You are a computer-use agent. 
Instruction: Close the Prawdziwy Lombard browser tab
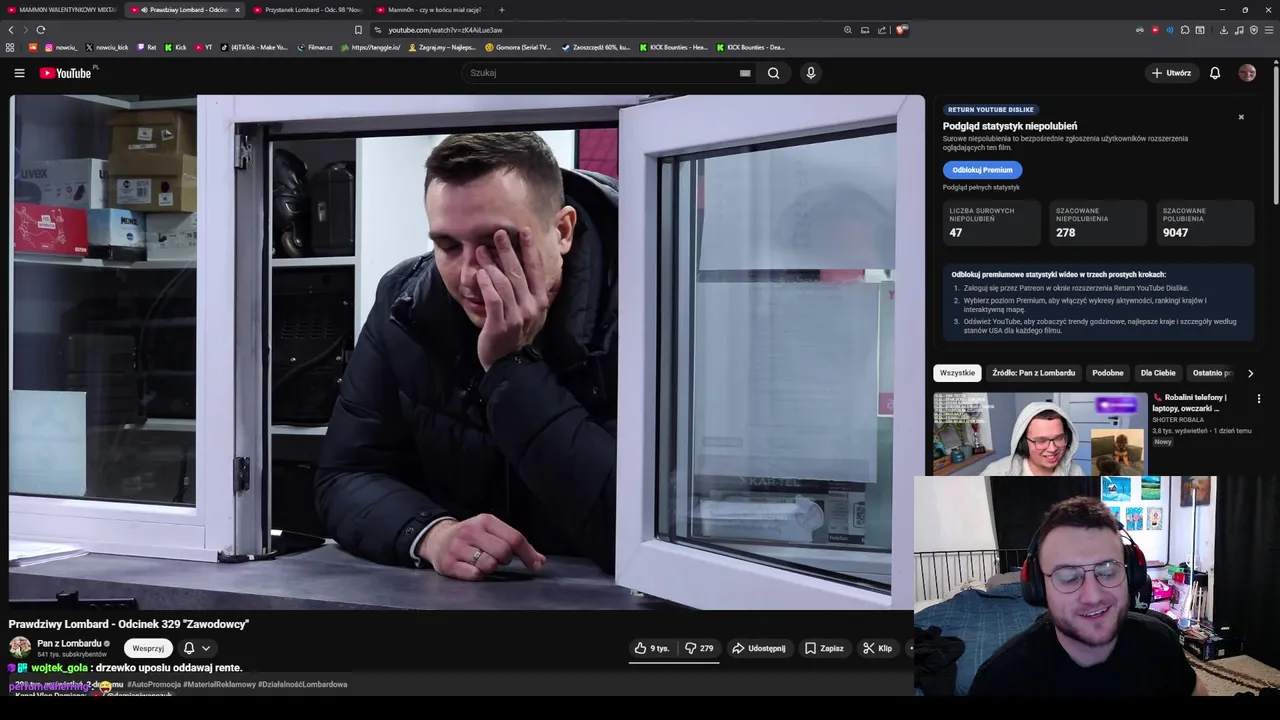[237, 10]
